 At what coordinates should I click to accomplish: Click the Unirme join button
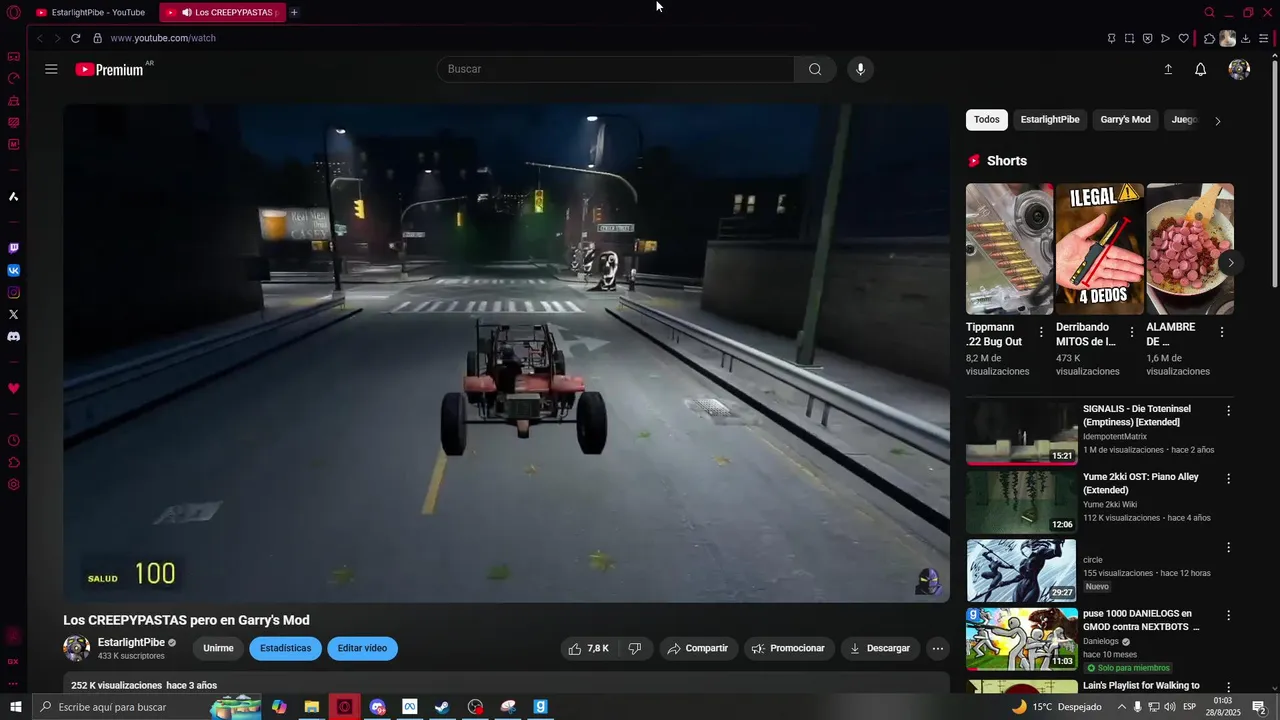click(x=218, y=648)
